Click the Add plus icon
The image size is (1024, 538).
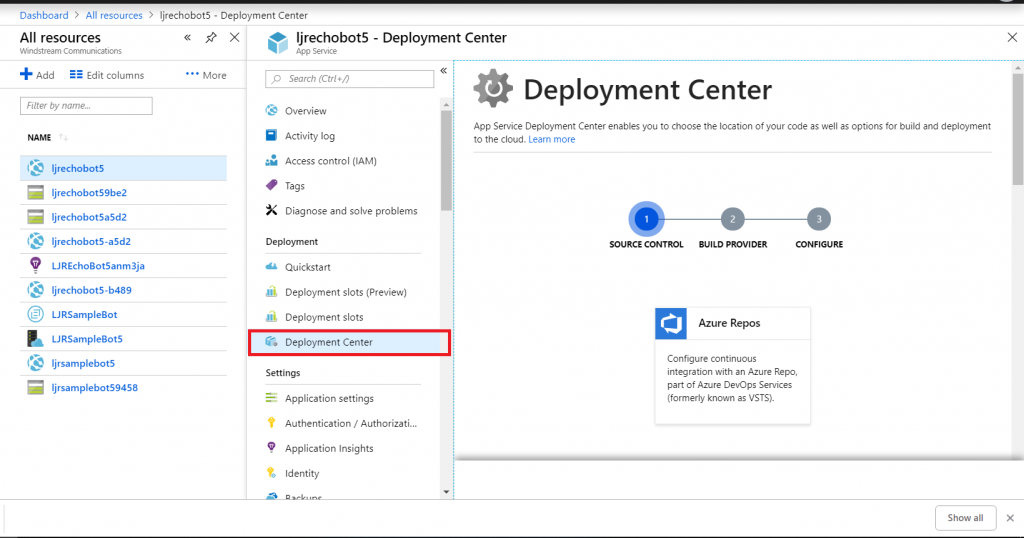pos(26,74)
